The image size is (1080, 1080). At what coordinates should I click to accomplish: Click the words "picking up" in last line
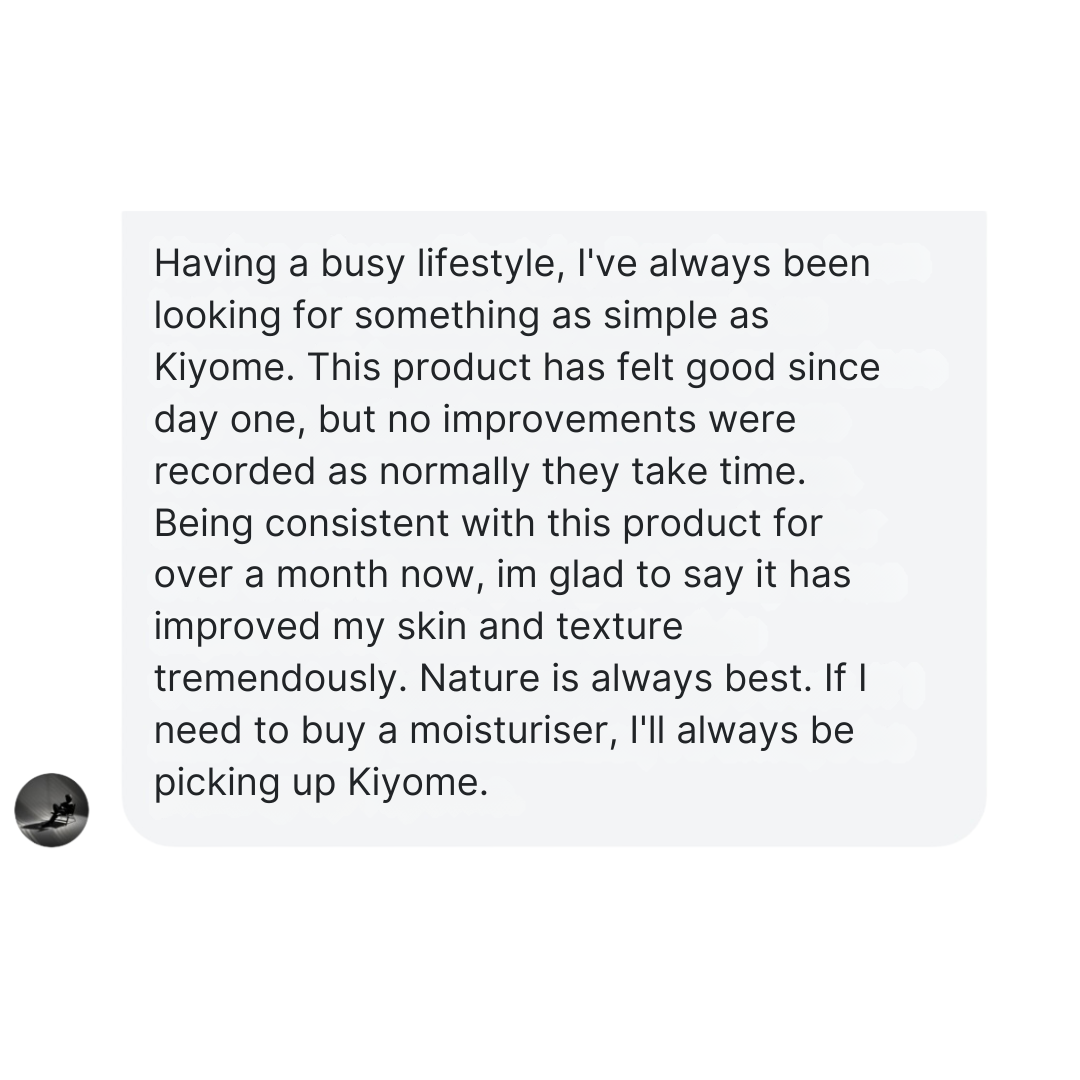244,783
